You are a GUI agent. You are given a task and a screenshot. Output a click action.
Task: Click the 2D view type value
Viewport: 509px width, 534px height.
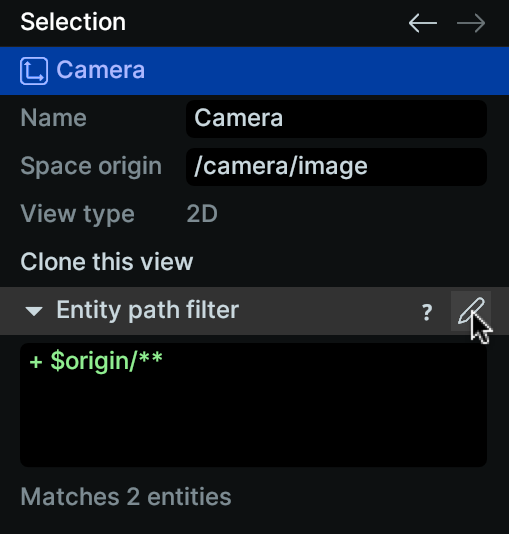[x=202, y=214]
